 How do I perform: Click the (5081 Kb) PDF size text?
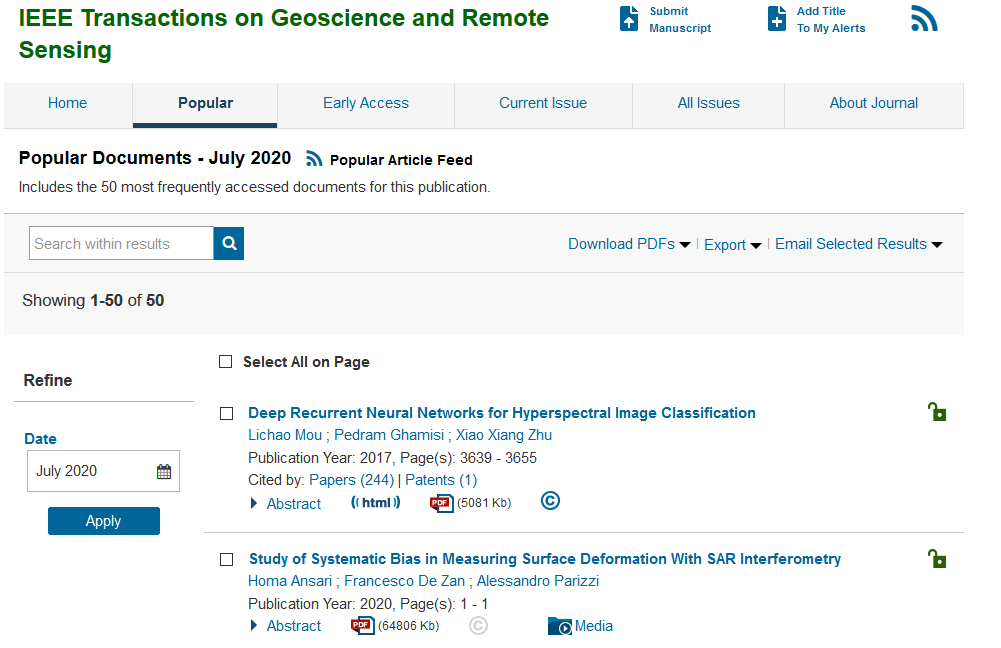point(484,503)
